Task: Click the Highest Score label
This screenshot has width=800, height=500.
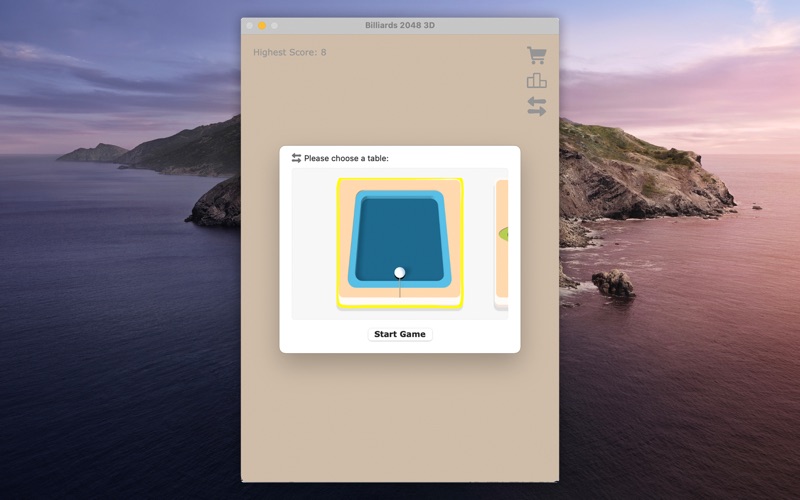Action: pos(290,52)
